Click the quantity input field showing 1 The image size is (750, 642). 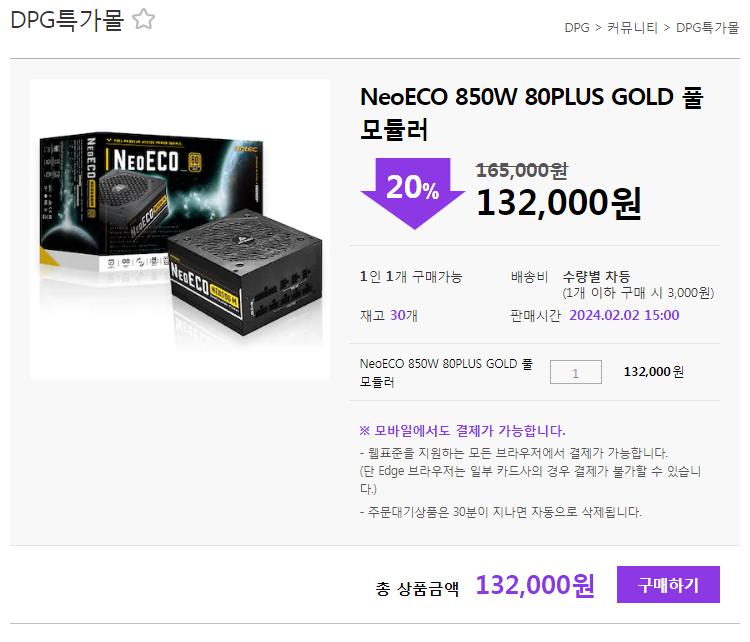[575, 372]
